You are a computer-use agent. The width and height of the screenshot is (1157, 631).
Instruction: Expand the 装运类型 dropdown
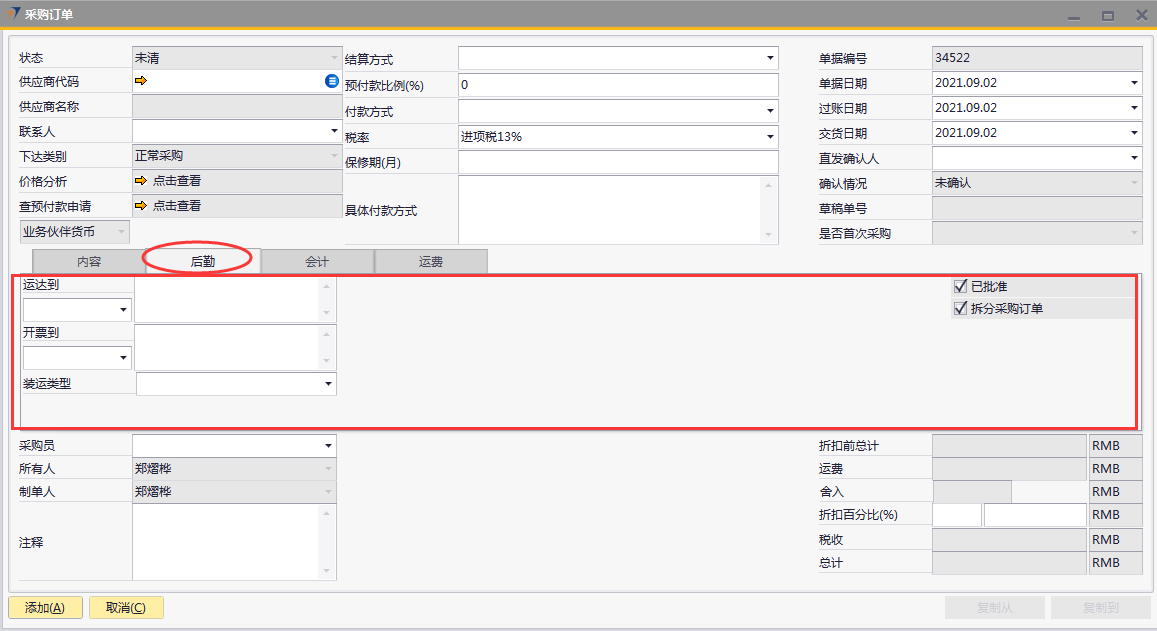(x=328, y=384)
